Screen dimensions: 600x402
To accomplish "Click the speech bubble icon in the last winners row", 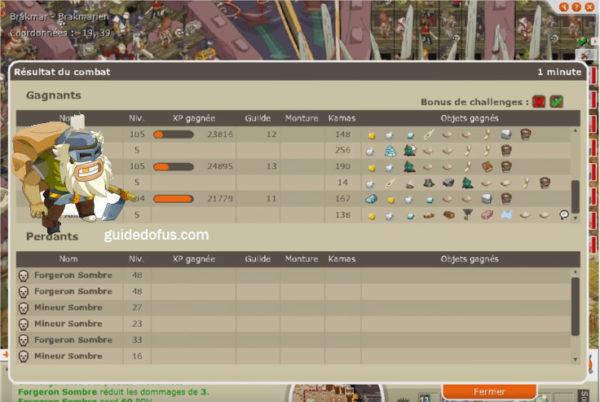I will coord(564,215).
